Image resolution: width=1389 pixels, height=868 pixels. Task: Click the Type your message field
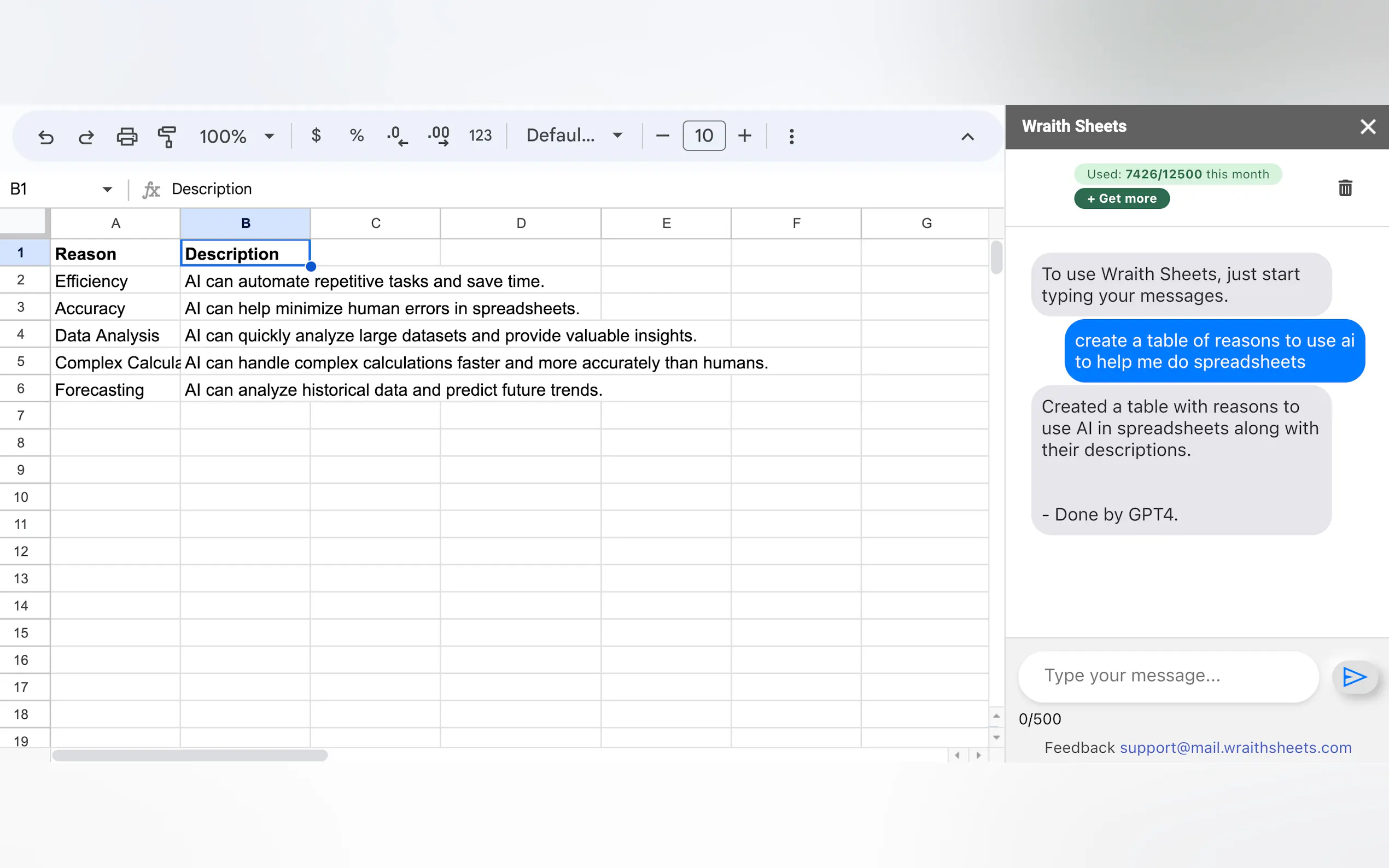coord(1168,676)
